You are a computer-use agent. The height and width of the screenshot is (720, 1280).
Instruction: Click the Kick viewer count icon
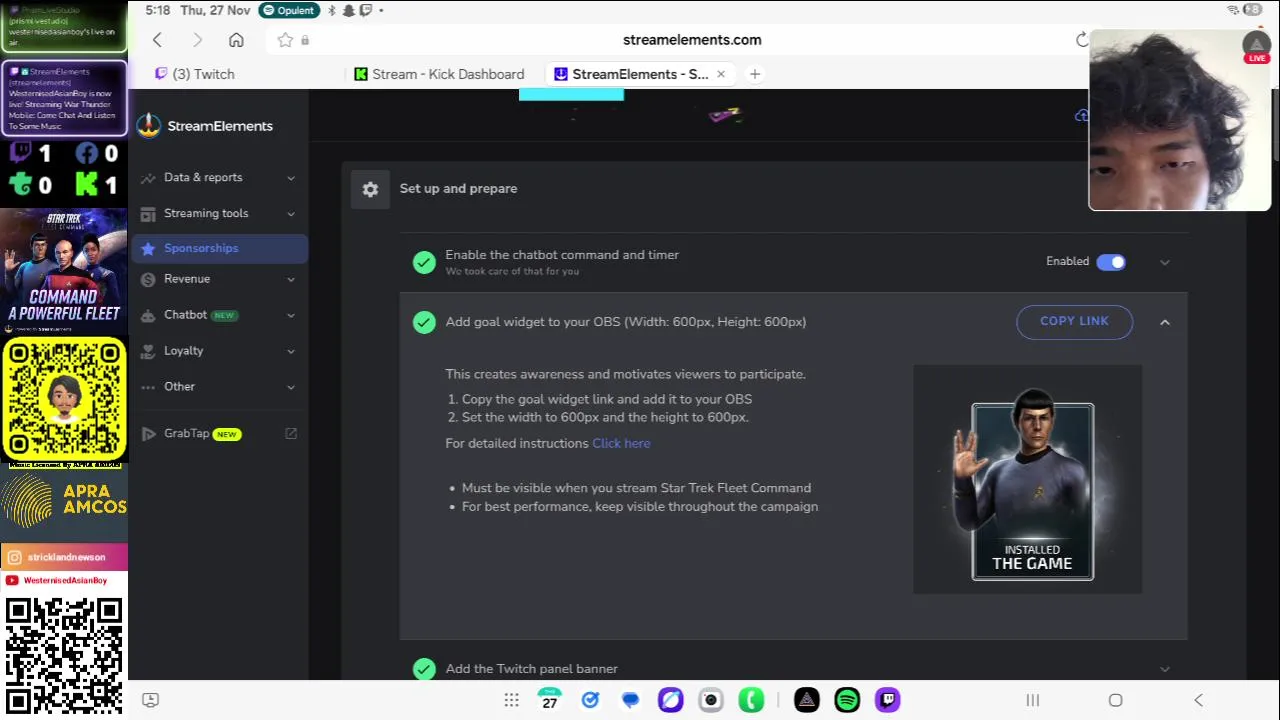[x=86, y=185]
